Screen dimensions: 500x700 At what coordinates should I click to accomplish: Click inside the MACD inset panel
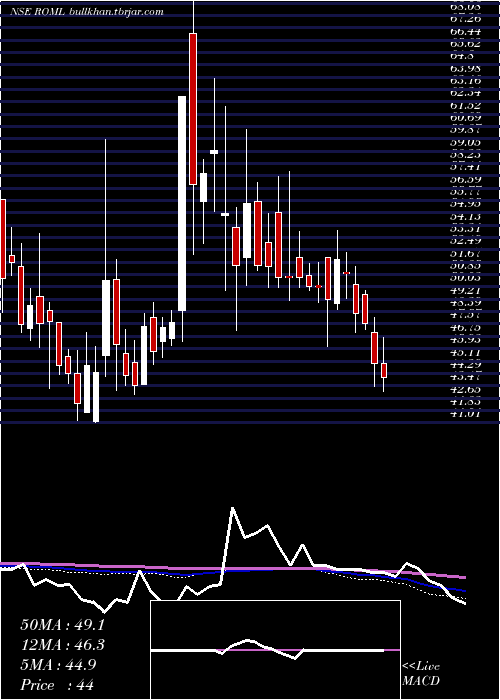click(275, 650)
